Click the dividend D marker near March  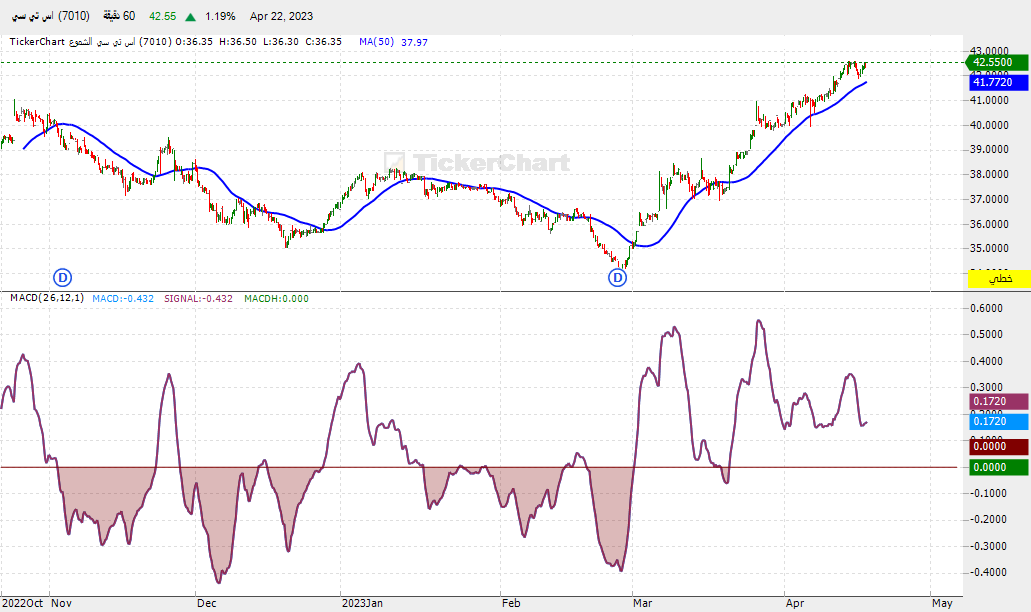coord(617,278)
